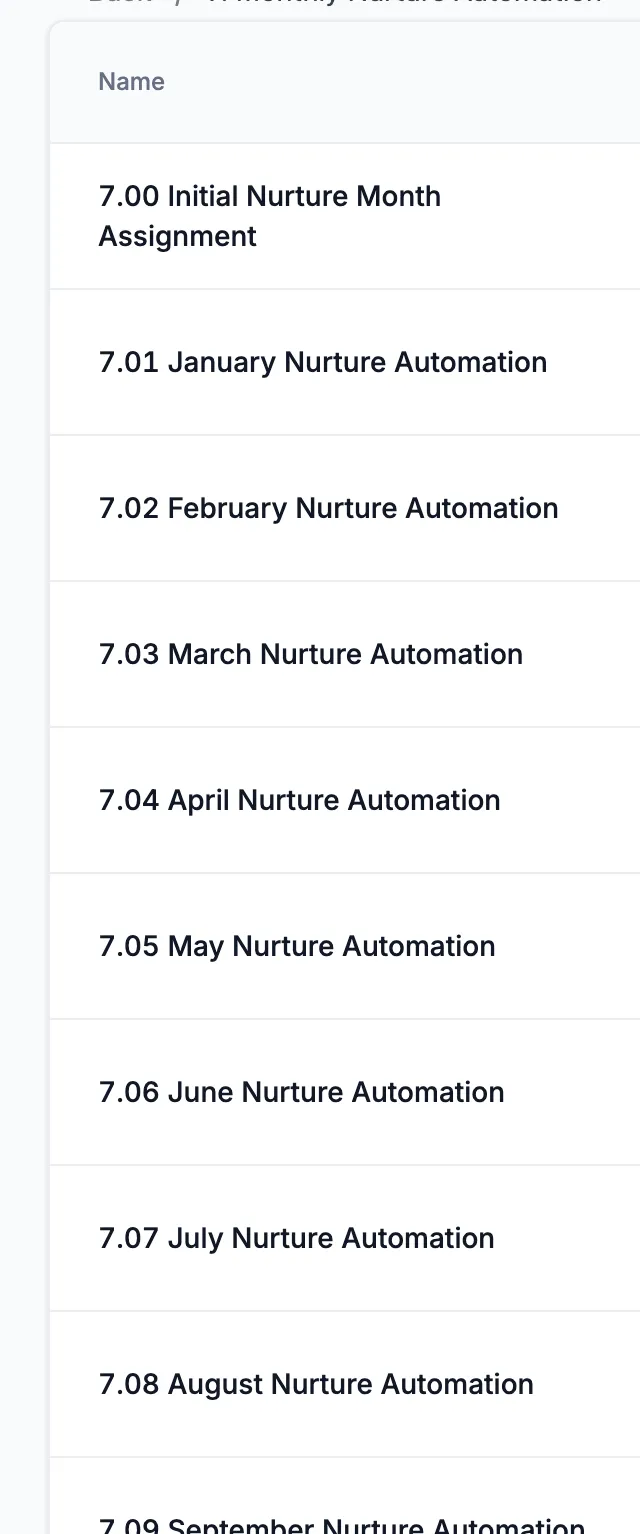Screen dimensions: 640x1534
Task: Open 7.00 Initial Nurture Month Assignment
Action: 270,216
